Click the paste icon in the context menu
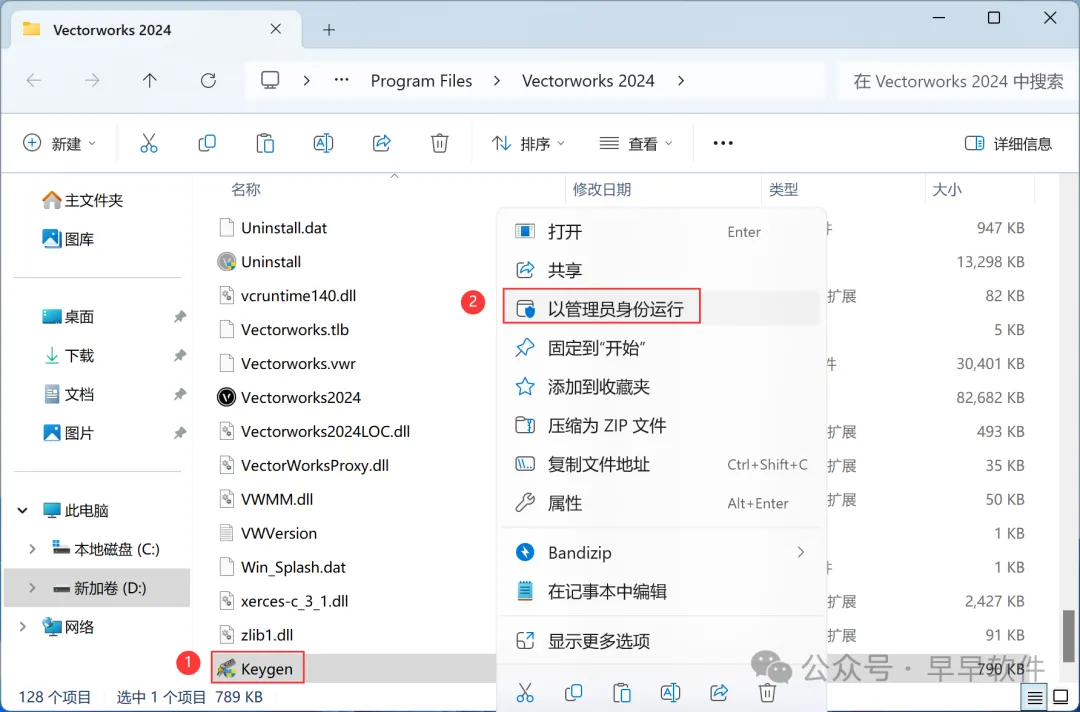Screen dimensions: 1080x712 coord(621,692)
